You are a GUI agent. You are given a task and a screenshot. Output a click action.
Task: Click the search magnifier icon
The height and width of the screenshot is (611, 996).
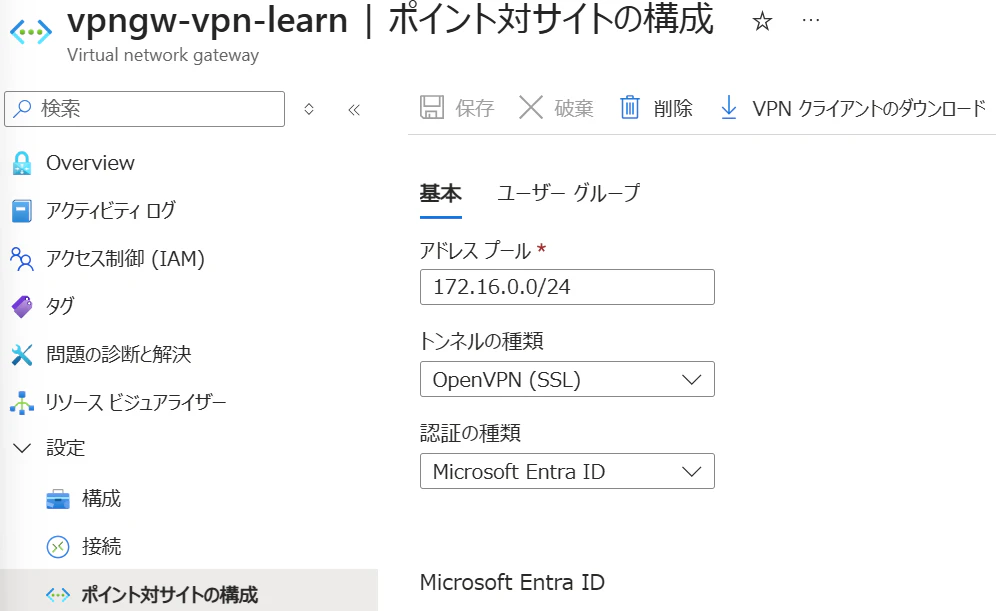pyautogui.click(x=22, y=109)
